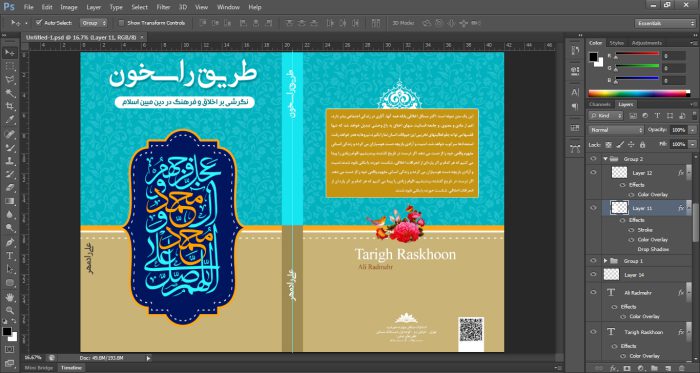This screenshot has width=700, height=373.
Task: Open the Paths panel icon
Action: click(x=575, y=149)
